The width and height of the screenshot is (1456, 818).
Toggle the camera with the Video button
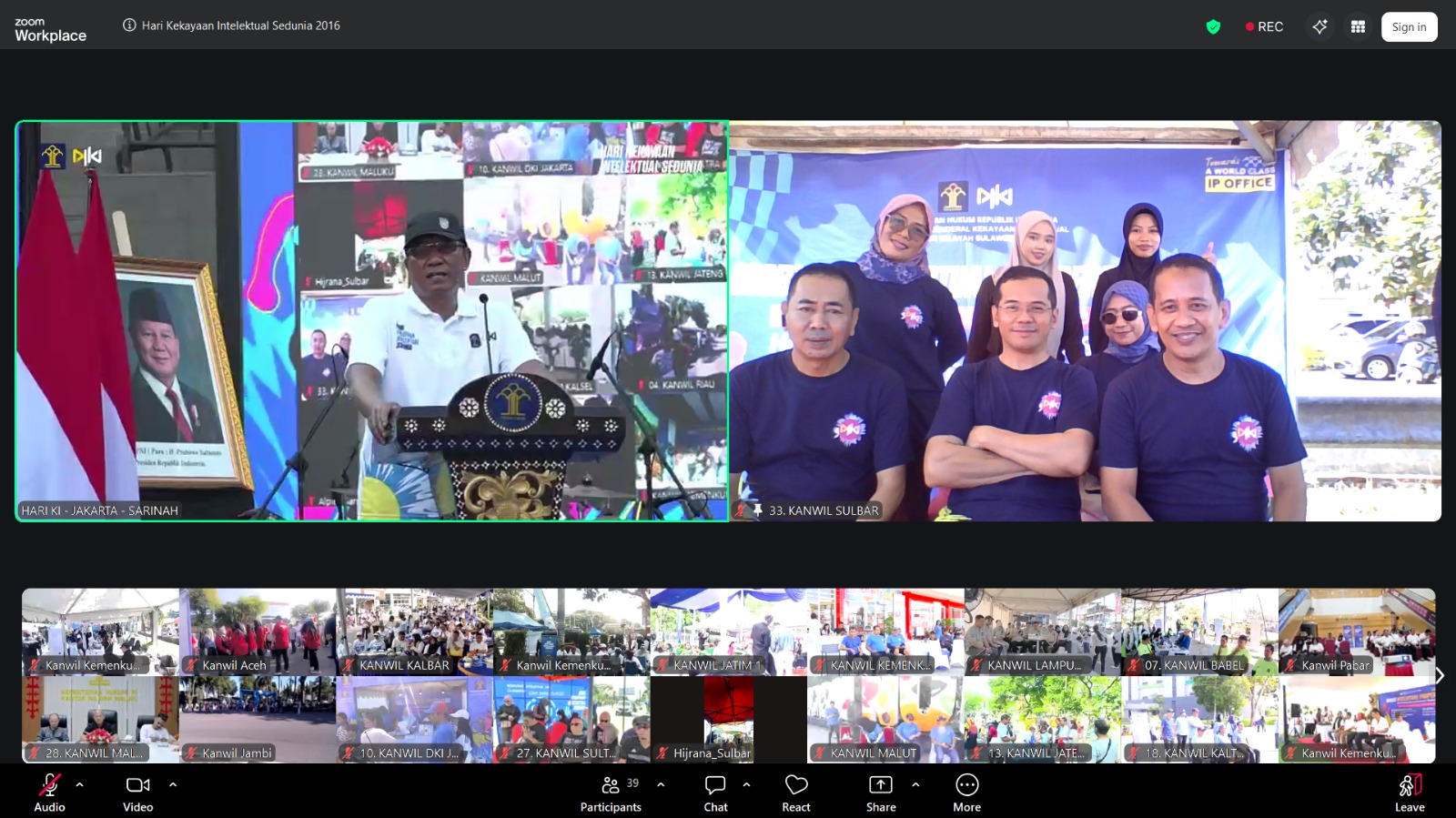[x=137, y=793]
